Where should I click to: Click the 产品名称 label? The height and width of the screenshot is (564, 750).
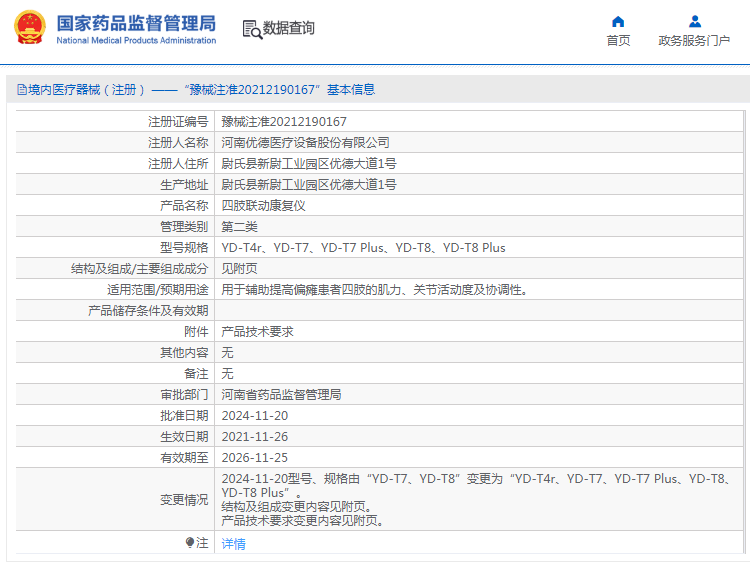pyautogui.click(x=184, y=206)
